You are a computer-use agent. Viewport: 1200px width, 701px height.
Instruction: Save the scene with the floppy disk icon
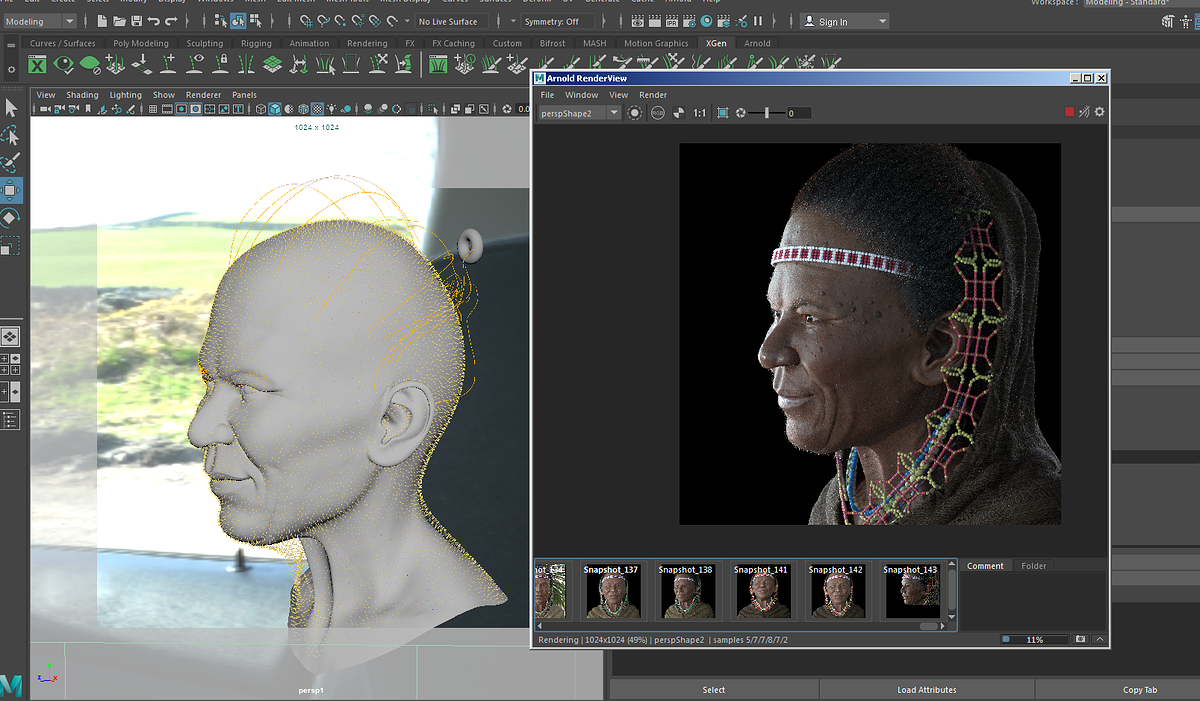(137, 21)
